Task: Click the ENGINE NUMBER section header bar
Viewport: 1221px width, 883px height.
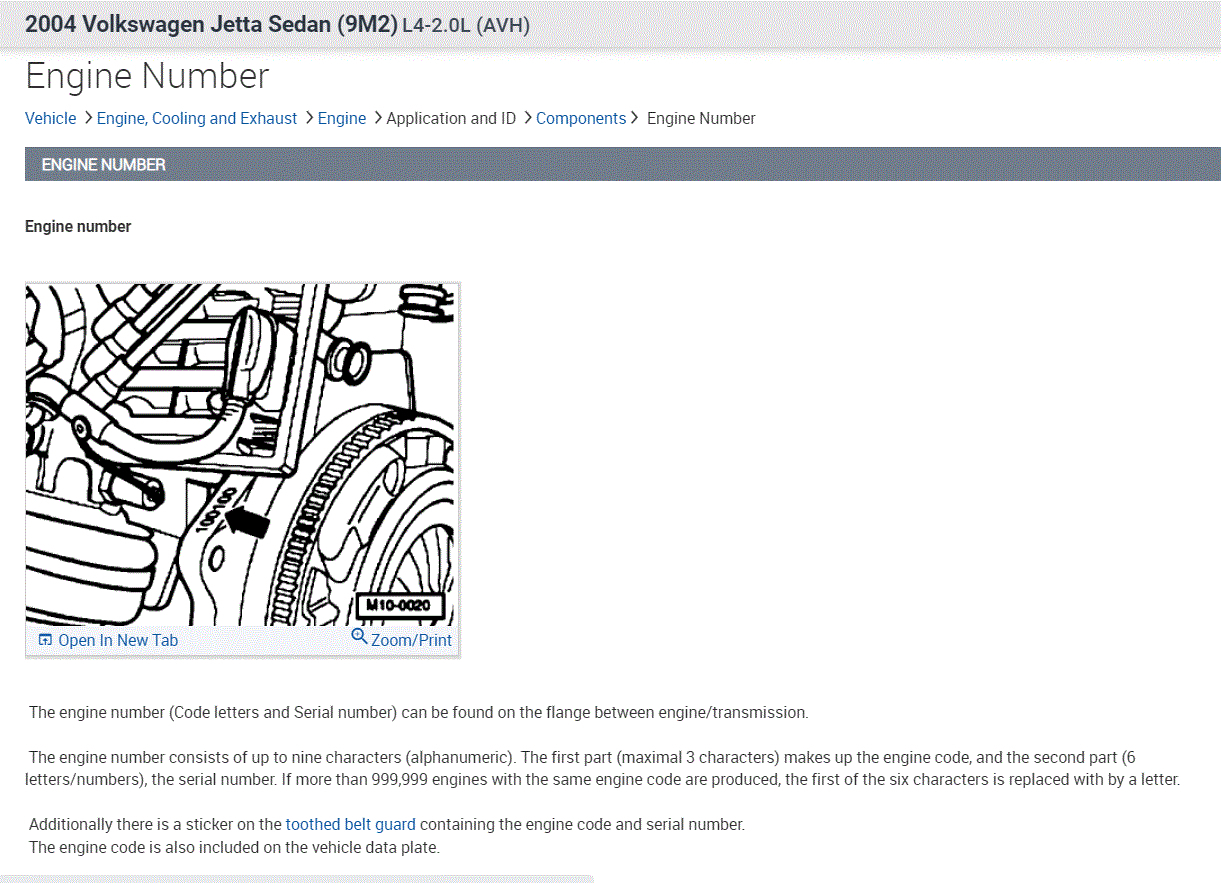Action: tap(622, 164)
